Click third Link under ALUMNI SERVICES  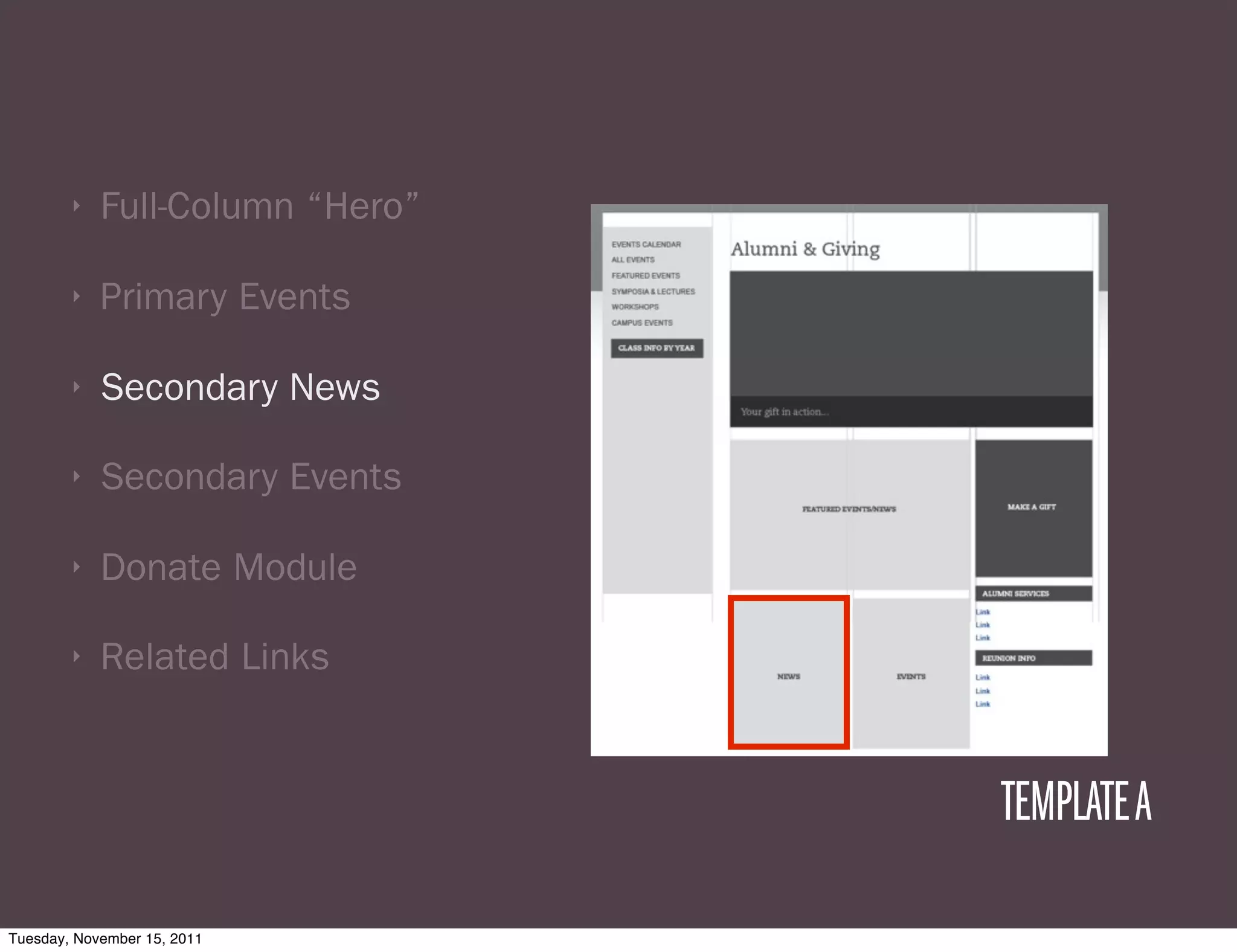tap(983, 638)
